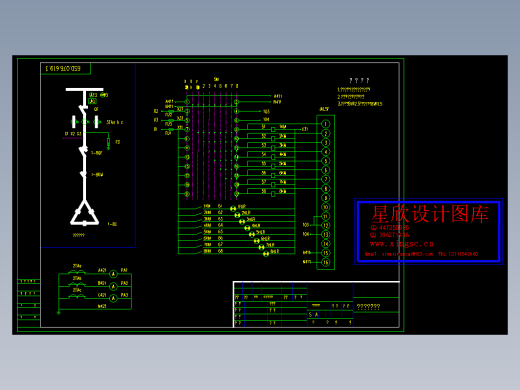Viewport: 520px width, 390px height.
Task: Click terminal 2 on the terminal strip
Action: tap(325, 133)
